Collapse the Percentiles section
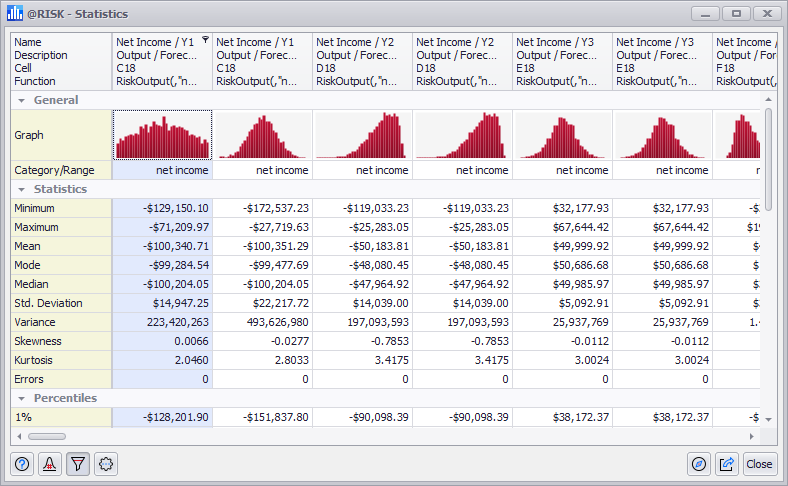The width and height of the screenshot is (788, 486). coord(20,398)
